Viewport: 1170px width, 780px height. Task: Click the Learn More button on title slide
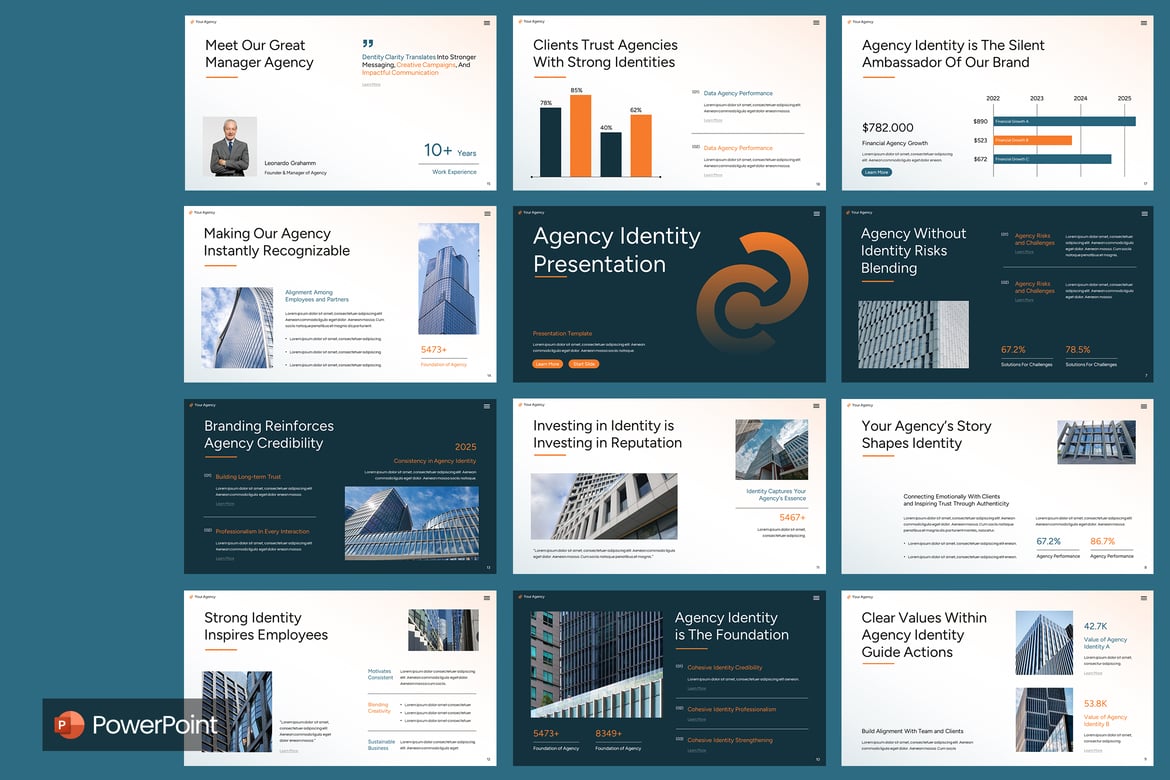click(x=547, y=364)
